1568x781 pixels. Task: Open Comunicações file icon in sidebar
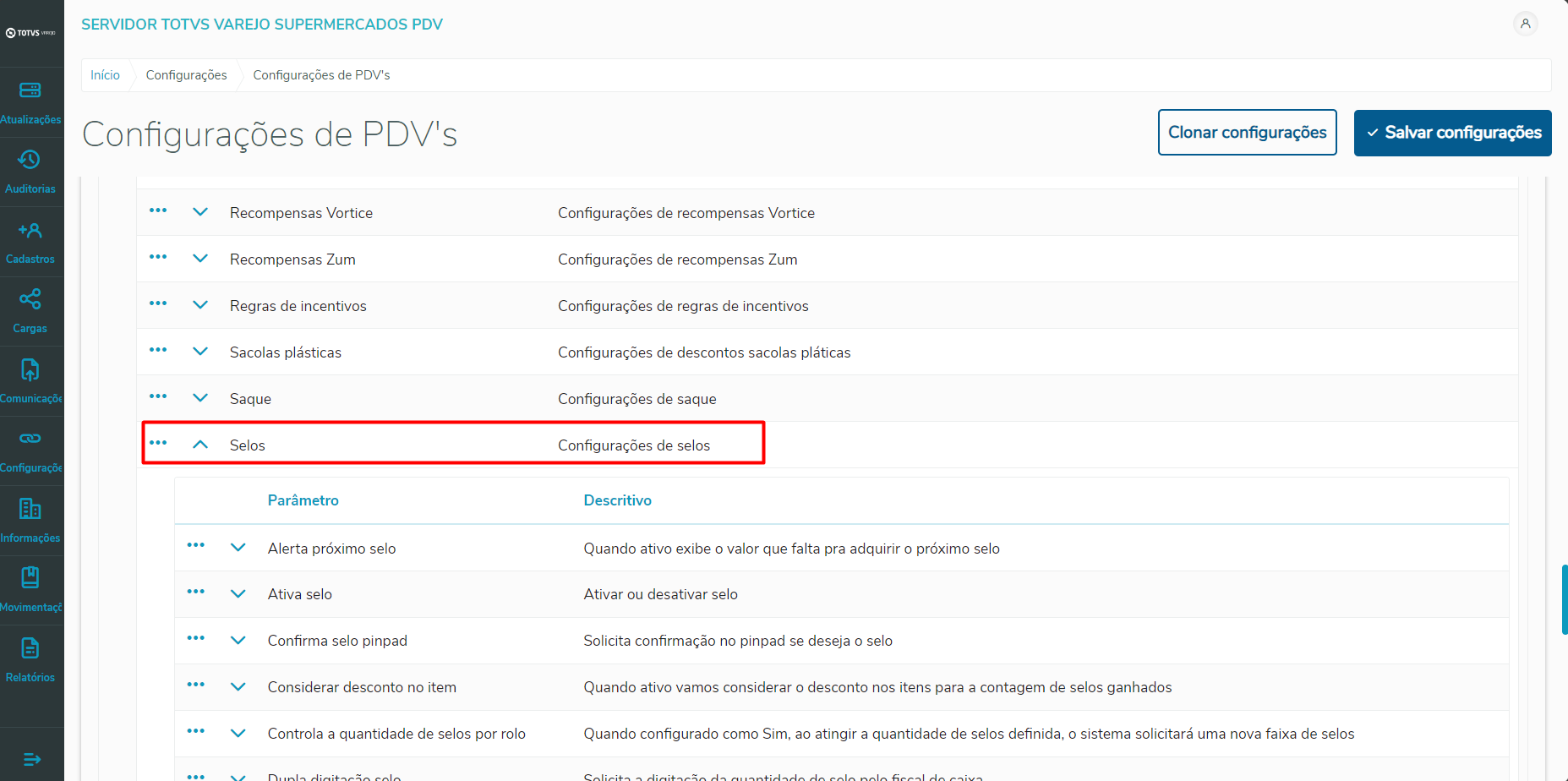click(30, 369)
